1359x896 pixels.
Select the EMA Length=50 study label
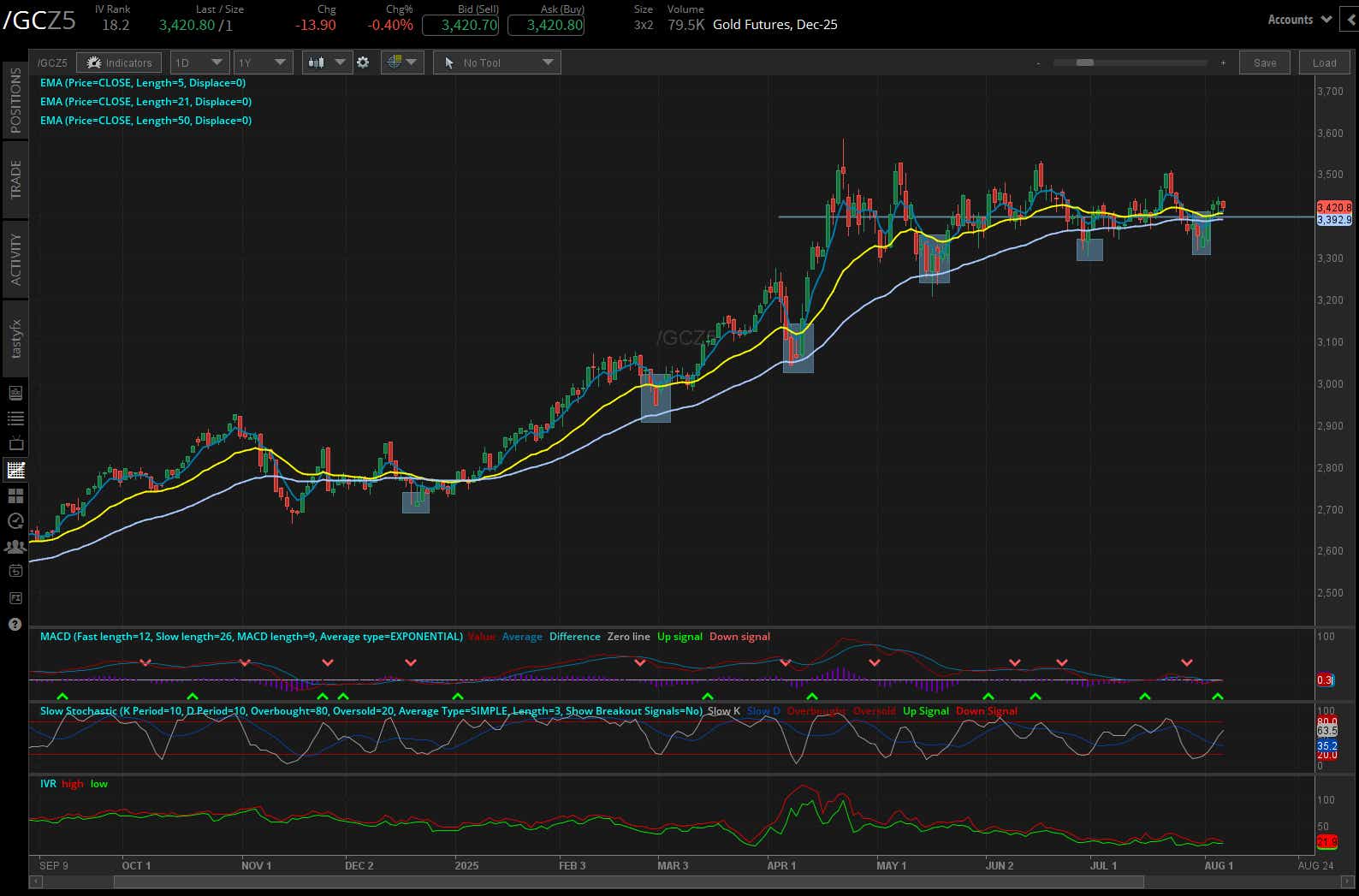145,121
